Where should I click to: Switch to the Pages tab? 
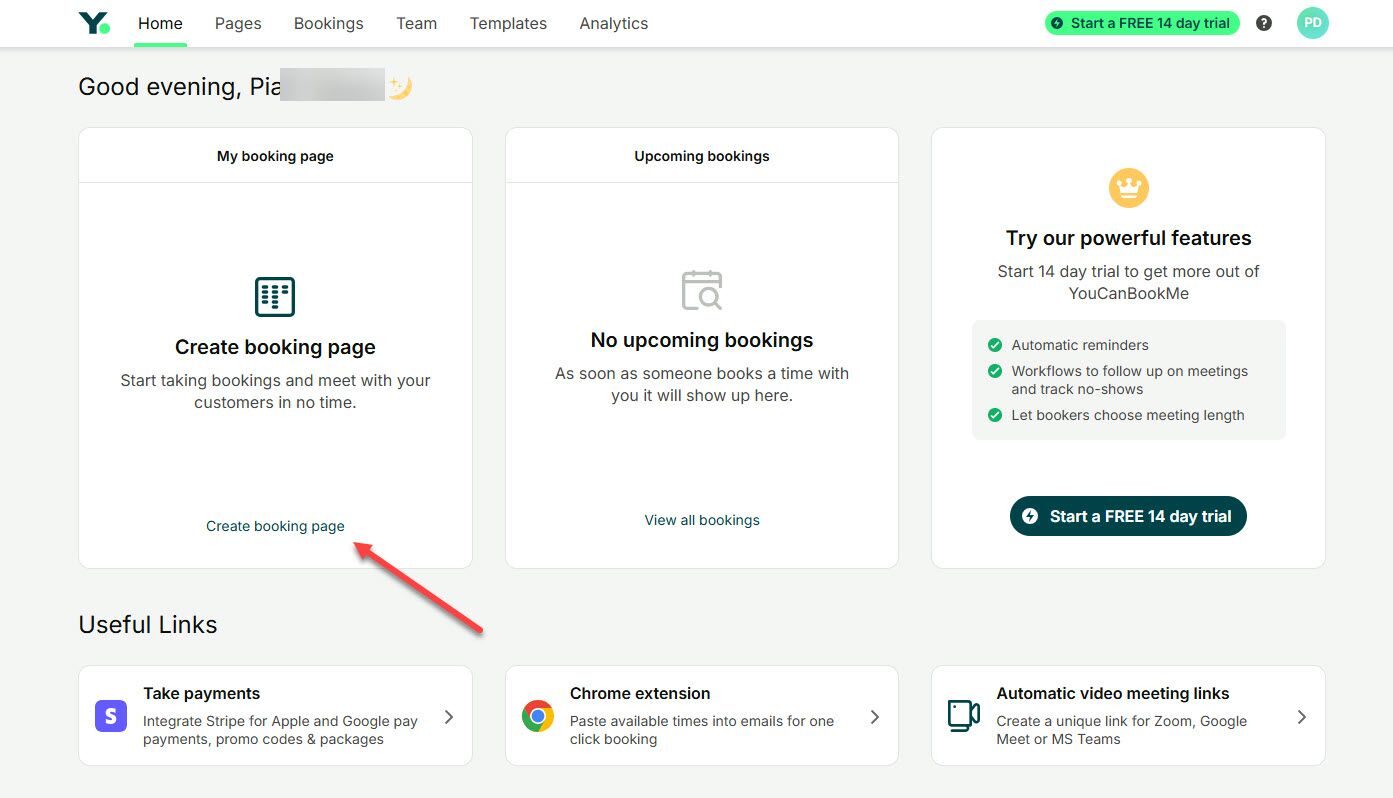tap(238, 23)
